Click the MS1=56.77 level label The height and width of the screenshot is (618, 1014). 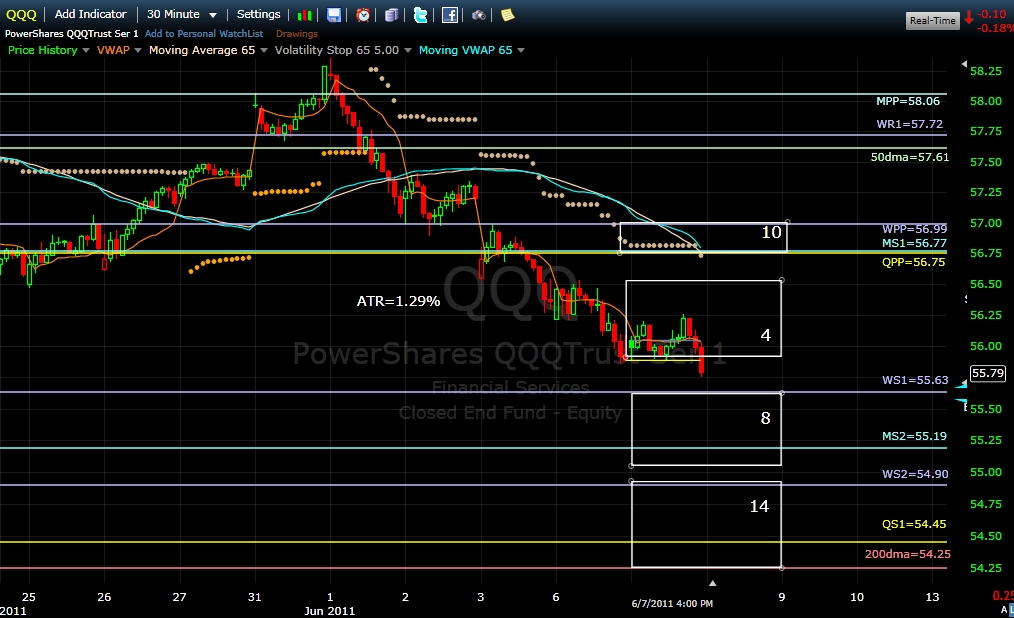914,243
